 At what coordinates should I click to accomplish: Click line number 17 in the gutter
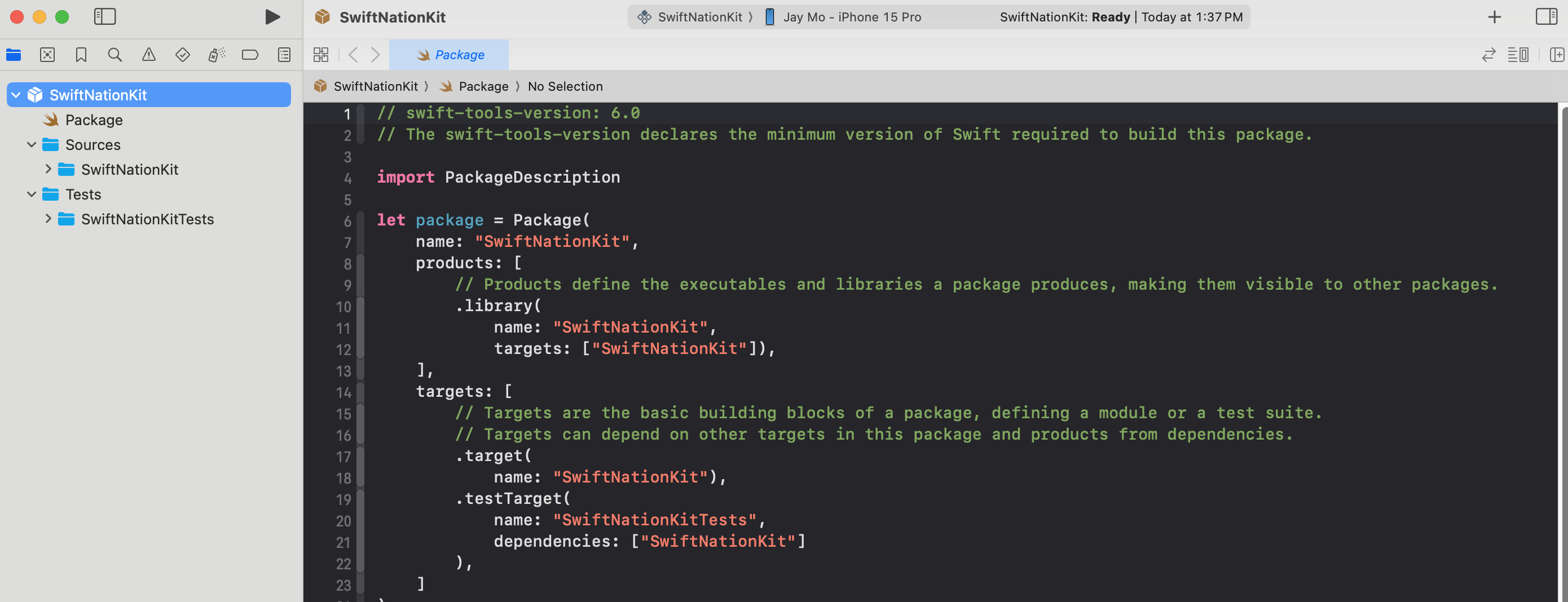(343, 457)
